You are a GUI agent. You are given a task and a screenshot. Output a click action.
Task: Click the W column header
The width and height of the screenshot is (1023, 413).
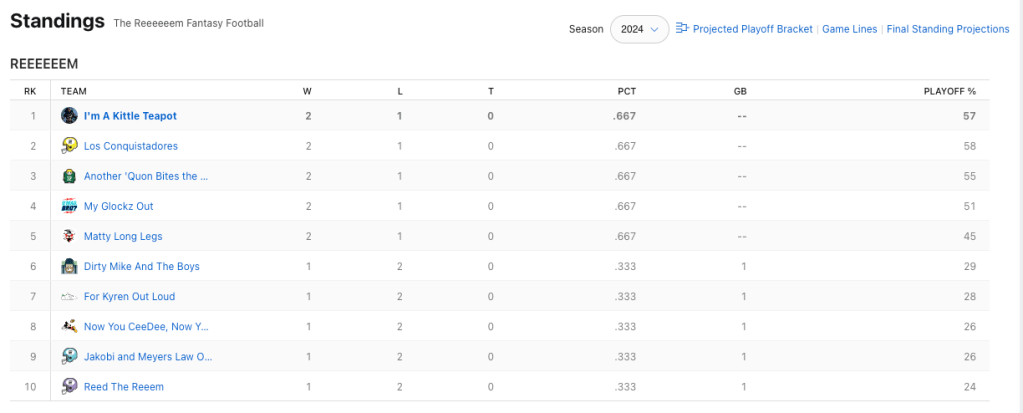307,91
